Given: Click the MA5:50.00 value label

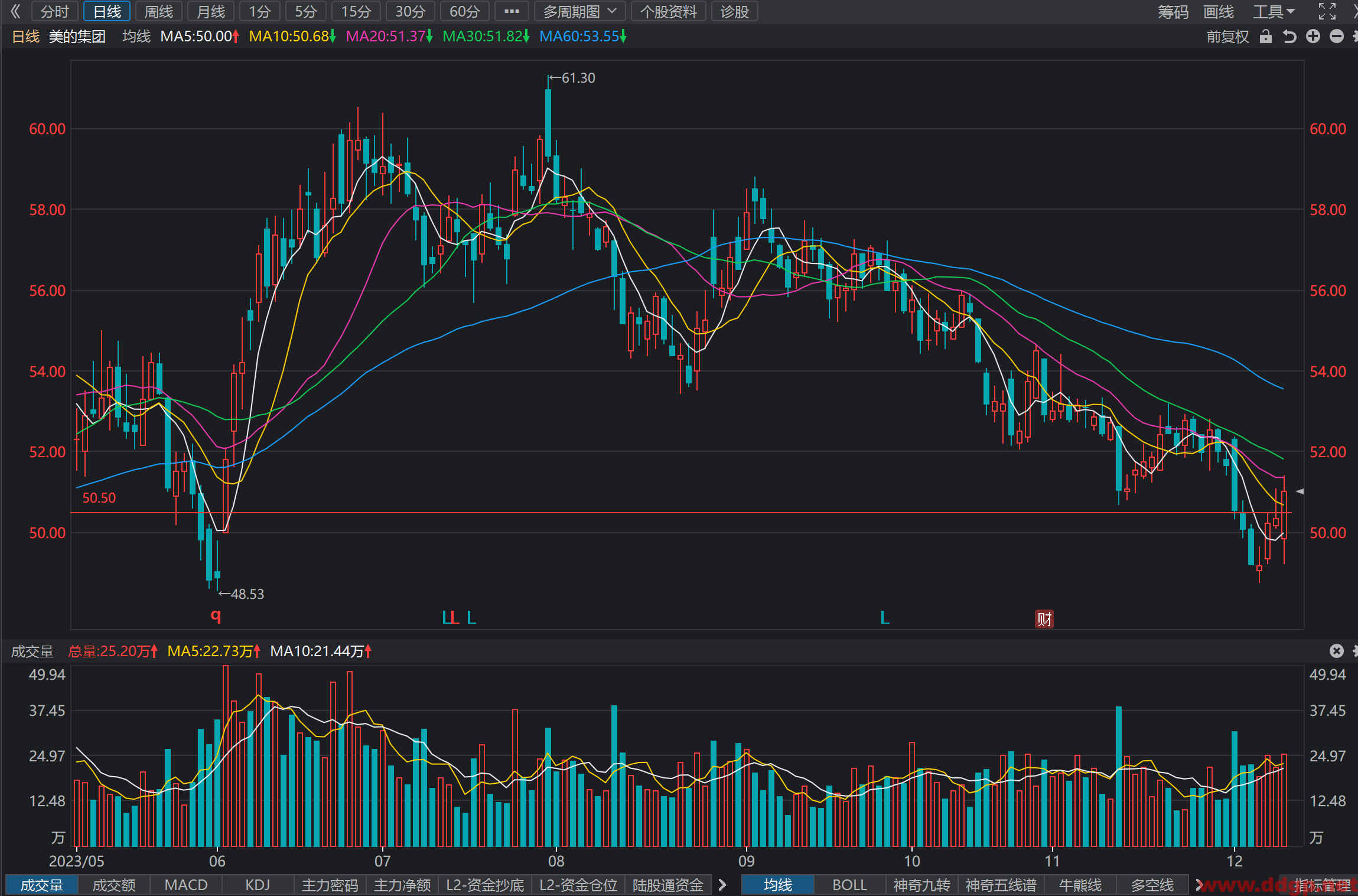Looking at the screenshot, I should click(199, 37).
